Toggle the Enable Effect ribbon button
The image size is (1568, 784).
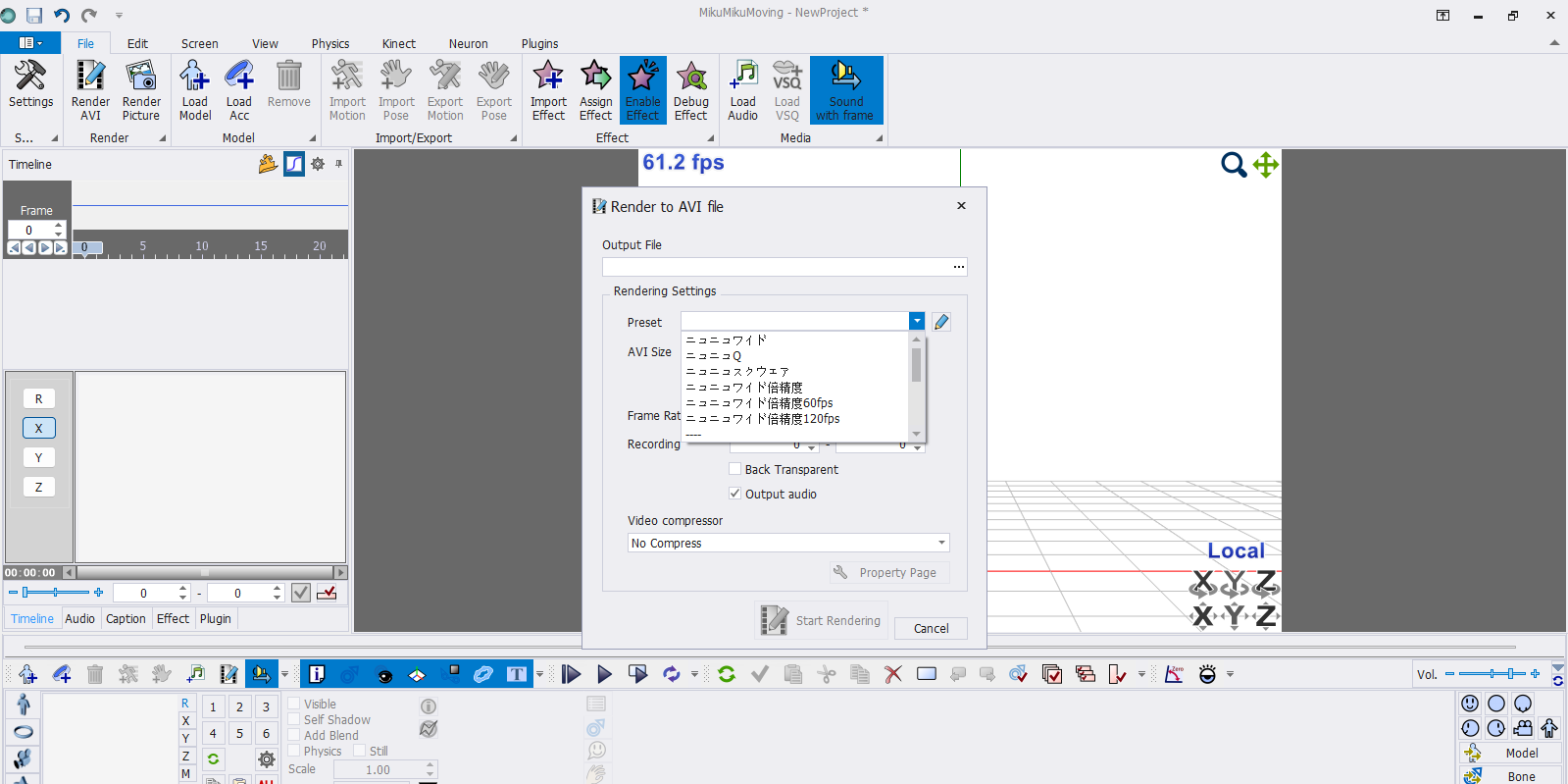(x=642, y=89)
